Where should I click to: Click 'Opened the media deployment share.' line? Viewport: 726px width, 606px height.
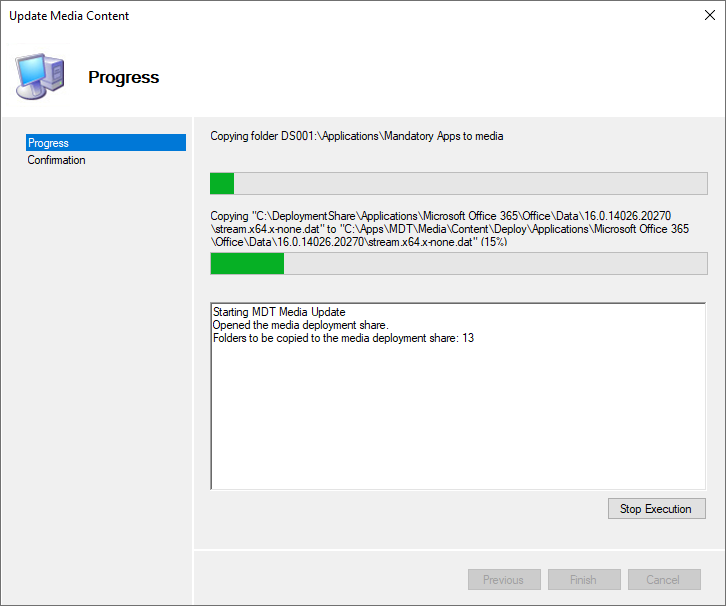click(300, 325)
